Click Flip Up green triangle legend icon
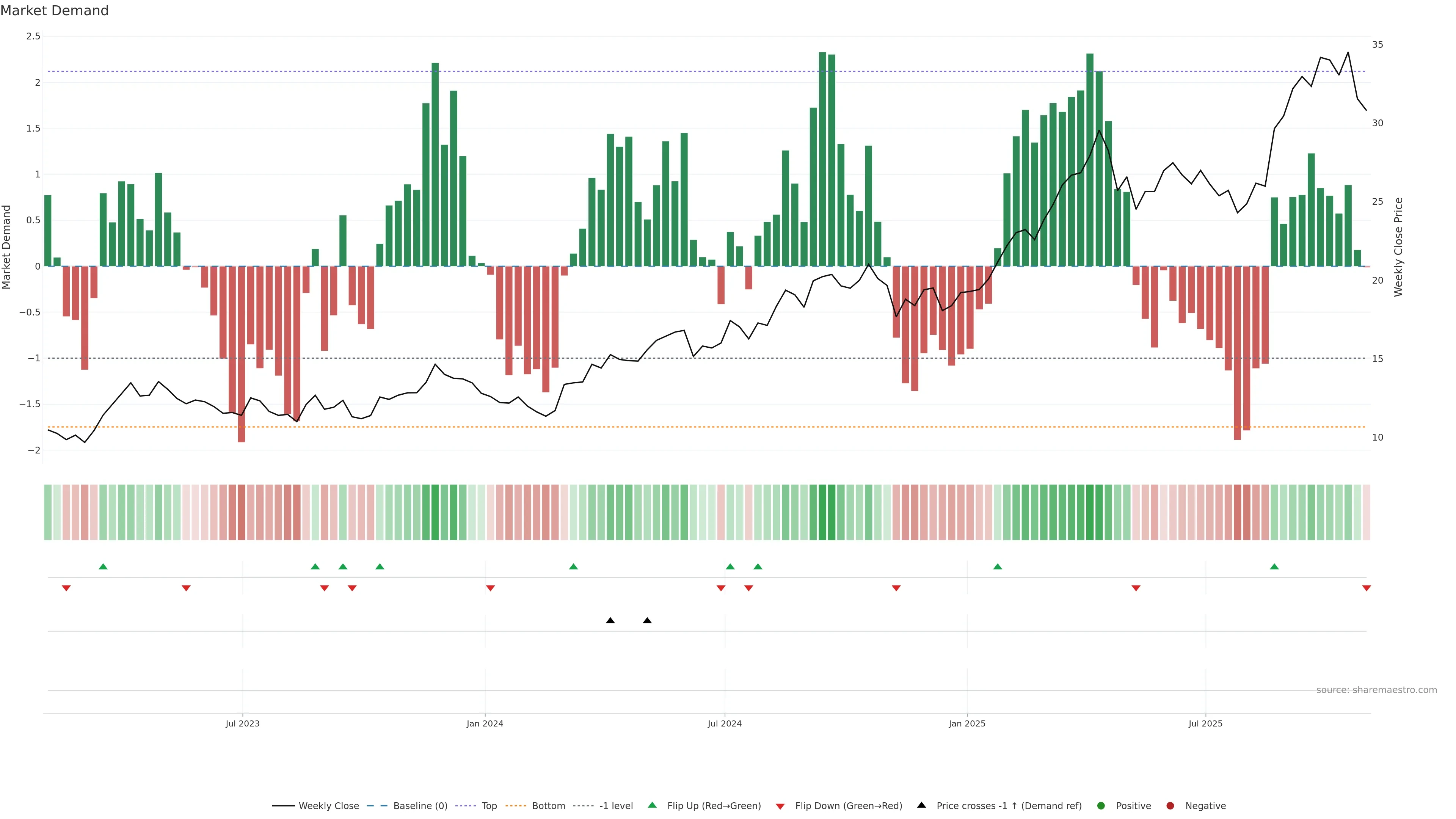Viewport: 1456px width, 819px height. click(x=652, y=805)
